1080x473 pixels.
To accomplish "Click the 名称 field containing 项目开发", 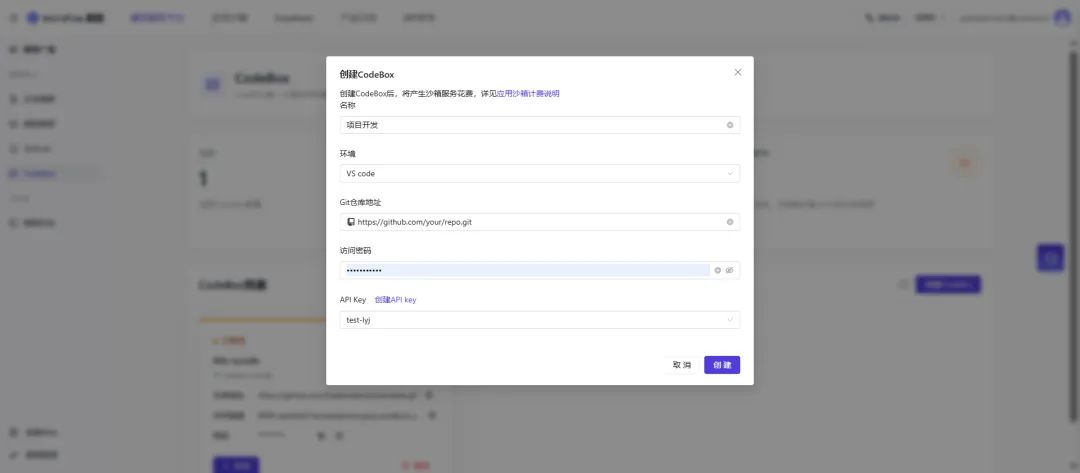I will (539, 125).
